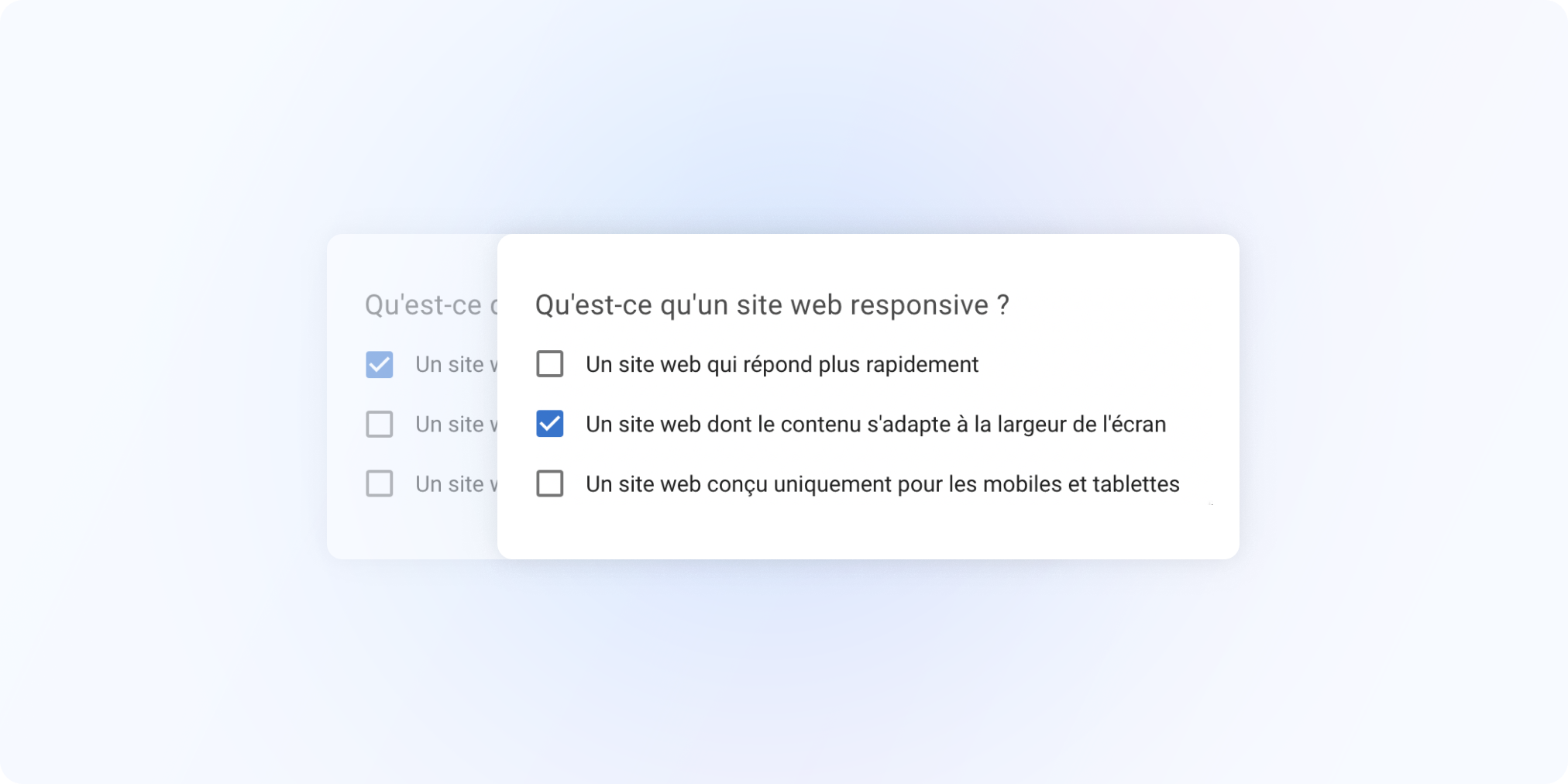Click the 'conçu uniquement pour les mobiles et tablettes' label
Viewport: 1568px width, 784px height.
click(x=882, y=483)
